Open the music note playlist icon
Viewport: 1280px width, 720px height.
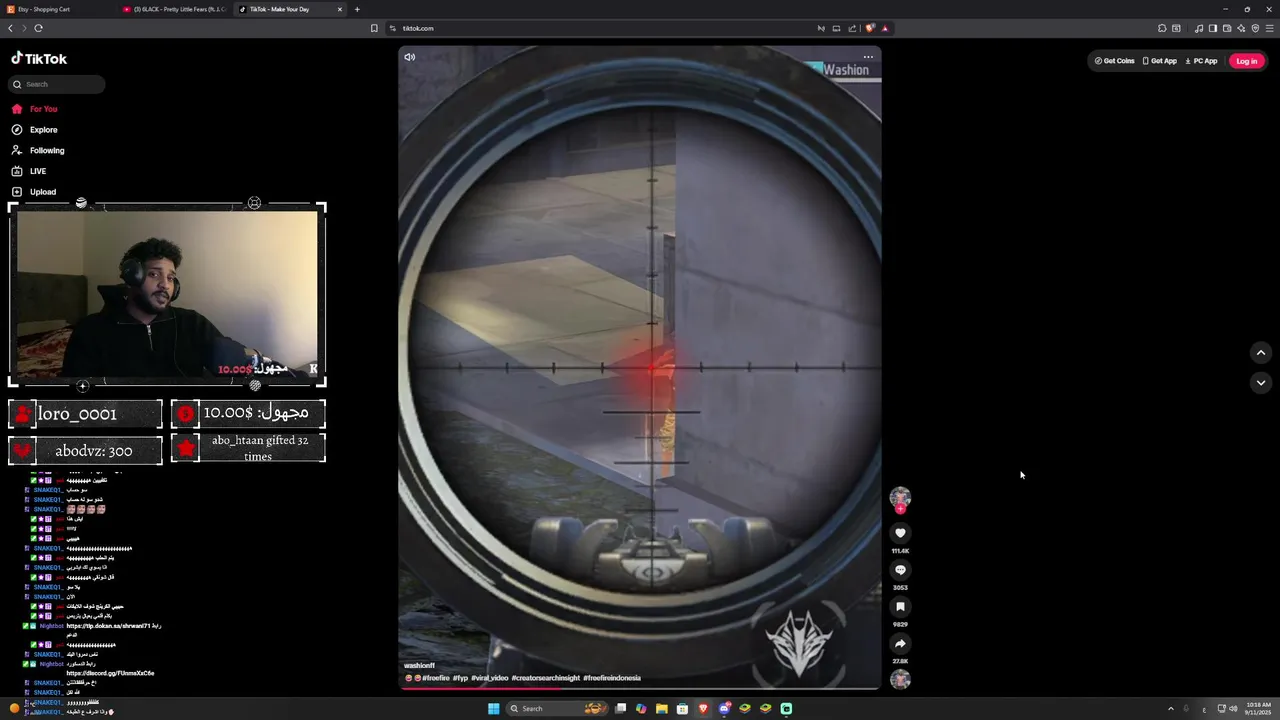1198,28
